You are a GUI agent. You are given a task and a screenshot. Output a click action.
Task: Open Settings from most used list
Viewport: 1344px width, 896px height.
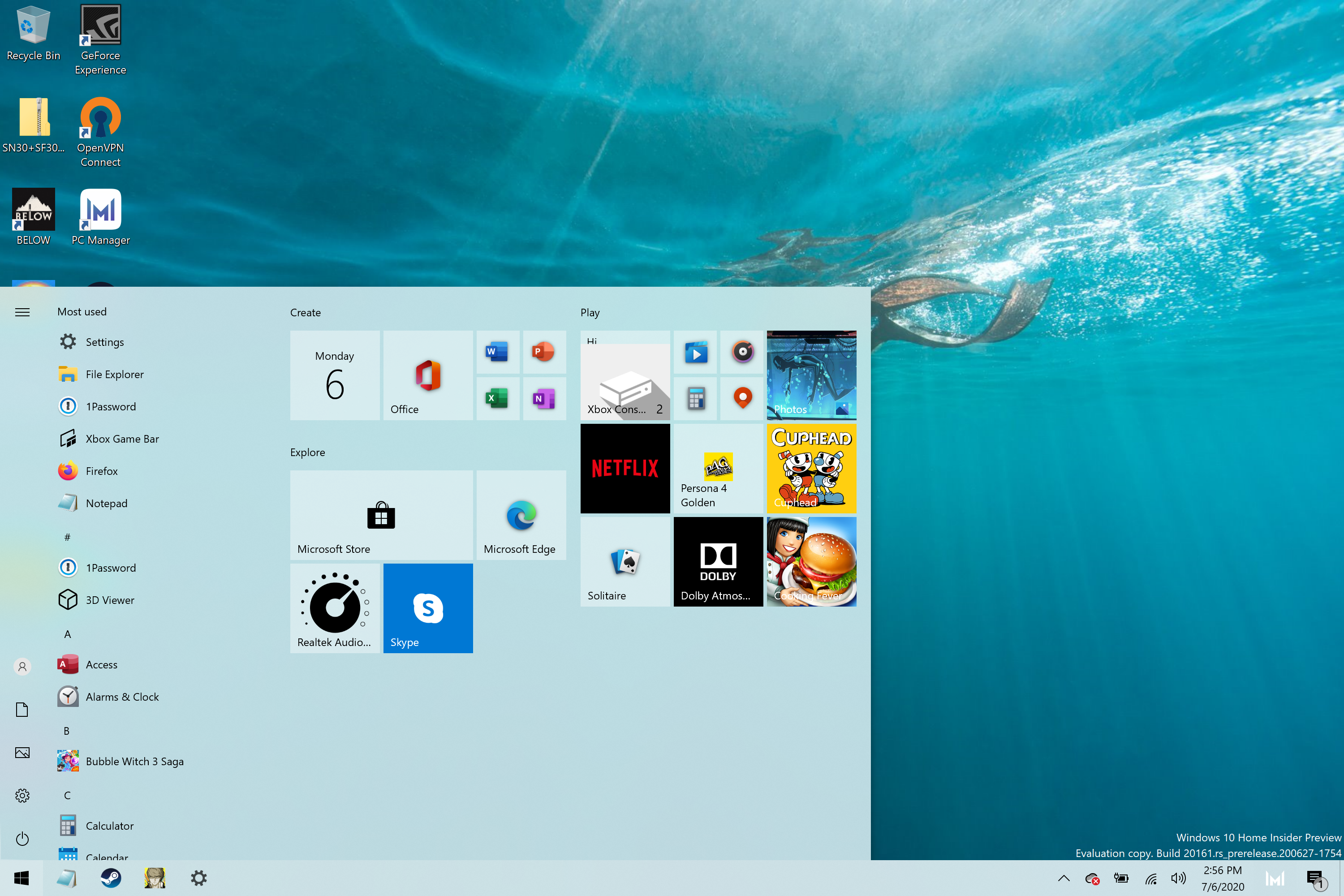pos(105,341)
